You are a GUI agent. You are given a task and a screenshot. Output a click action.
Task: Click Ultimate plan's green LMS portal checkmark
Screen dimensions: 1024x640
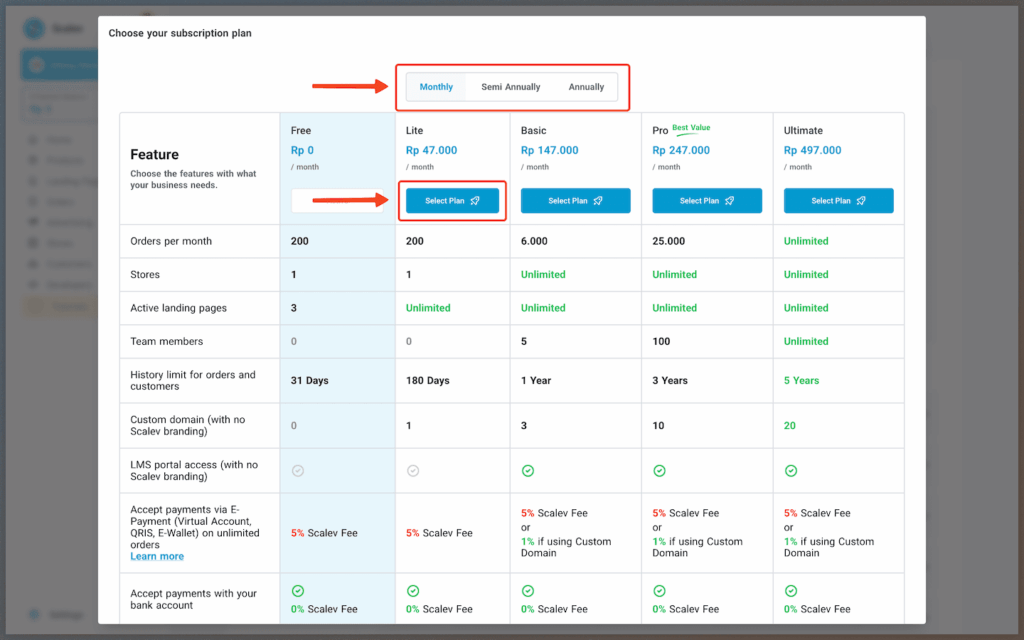(790, 470)
